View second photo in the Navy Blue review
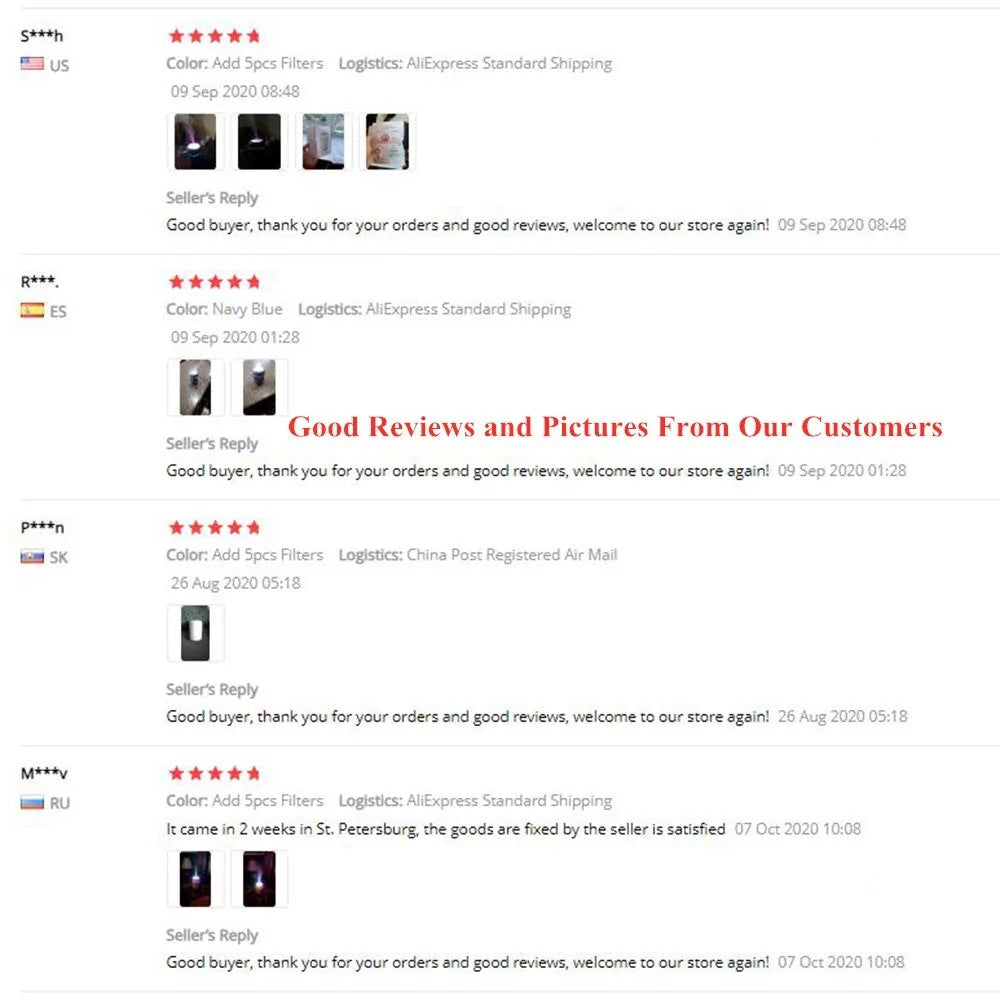The image size is (1000, 1000). pos(259,387)
